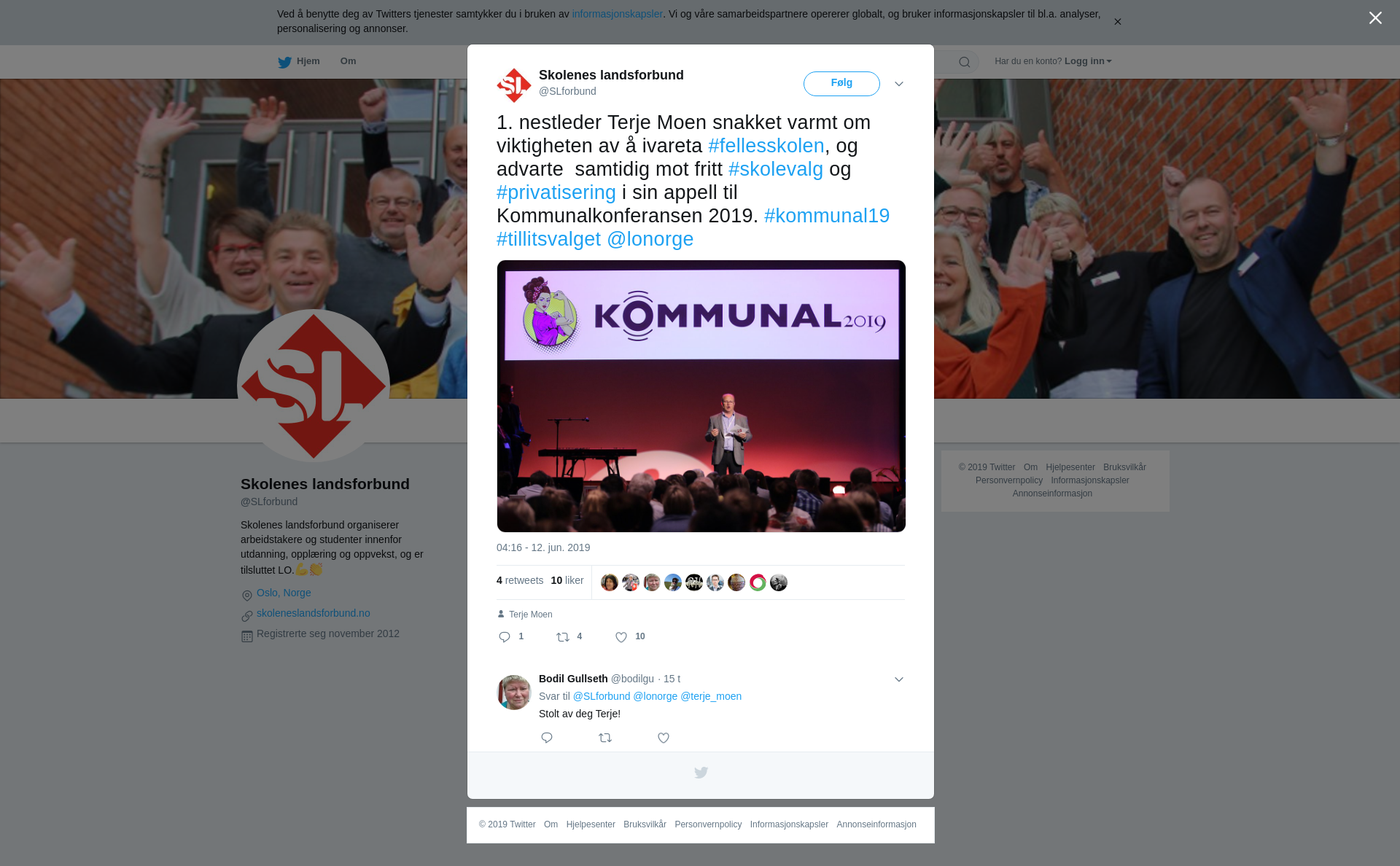The width and height of the screenshot is (1400, 866).
Task: Go to Hjem with Twitter bird icon
Action: (299, 62)
